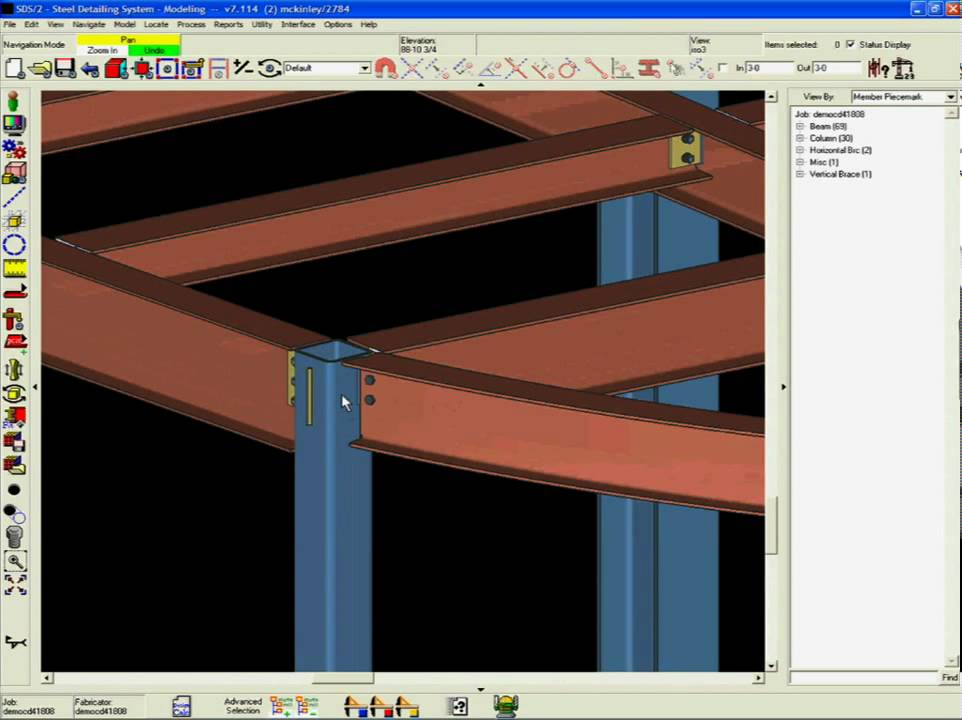Open the Help menu

click(369, 25)
